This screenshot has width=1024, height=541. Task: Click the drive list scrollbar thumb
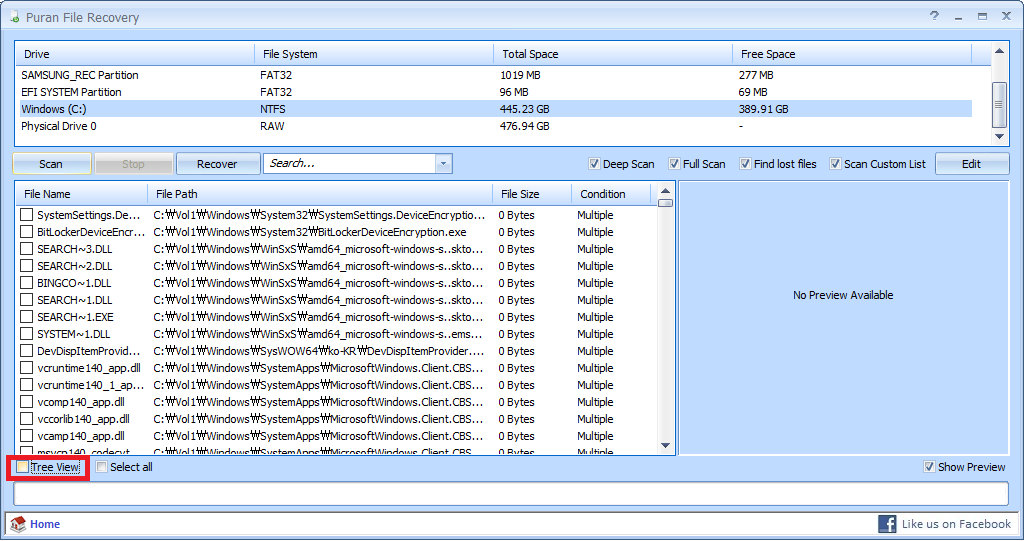(999, 105)
